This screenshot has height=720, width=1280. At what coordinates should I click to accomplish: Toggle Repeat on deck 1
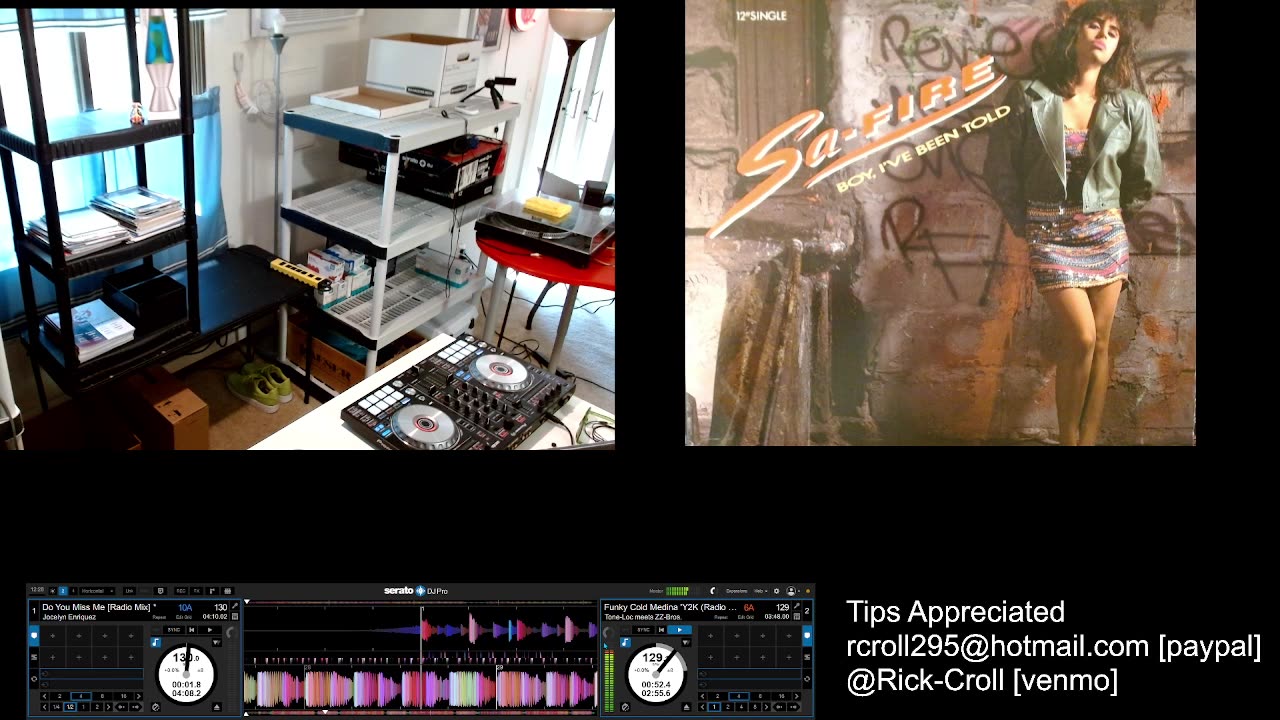(x=159, y=617)
